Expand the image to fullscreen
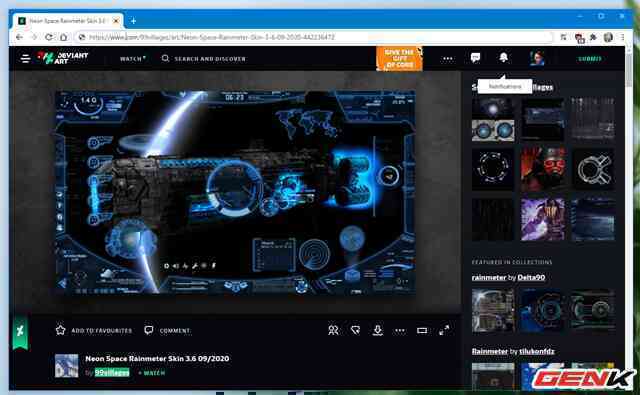Viewport: 640px width, 395px height. click(444, 330)
